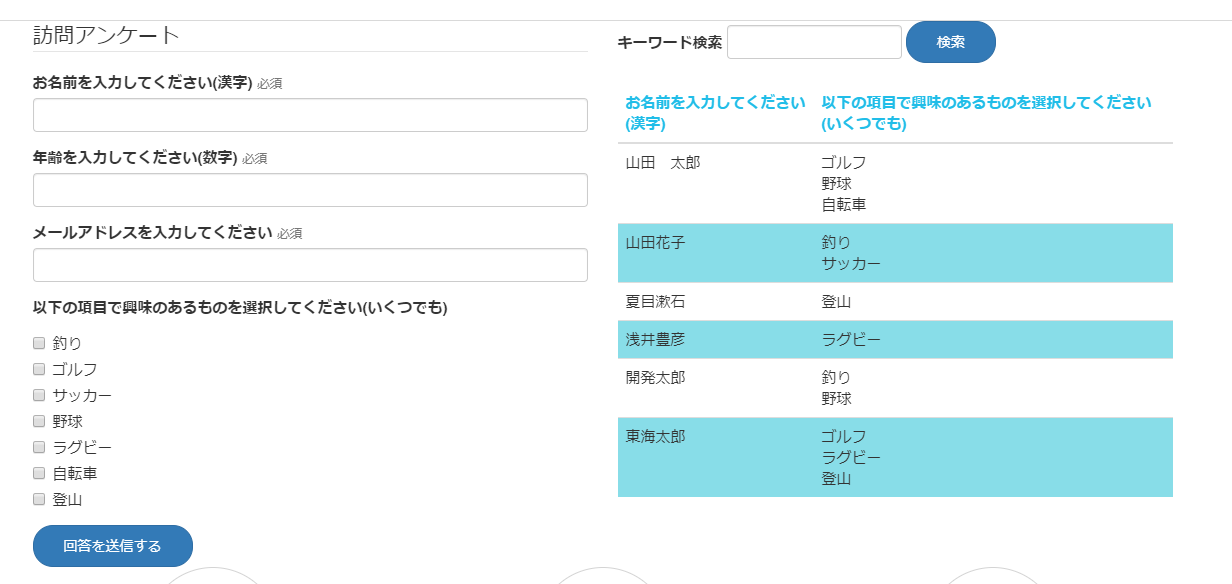
Task: Click the 検索 search button
Action: [x=951, y=42]
